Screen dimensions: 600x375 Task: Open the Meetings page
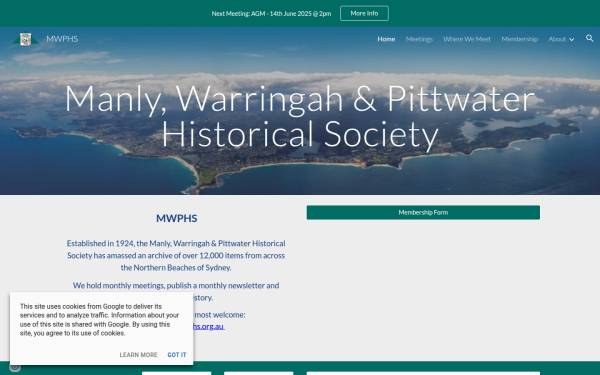click(x=419, y=39)
